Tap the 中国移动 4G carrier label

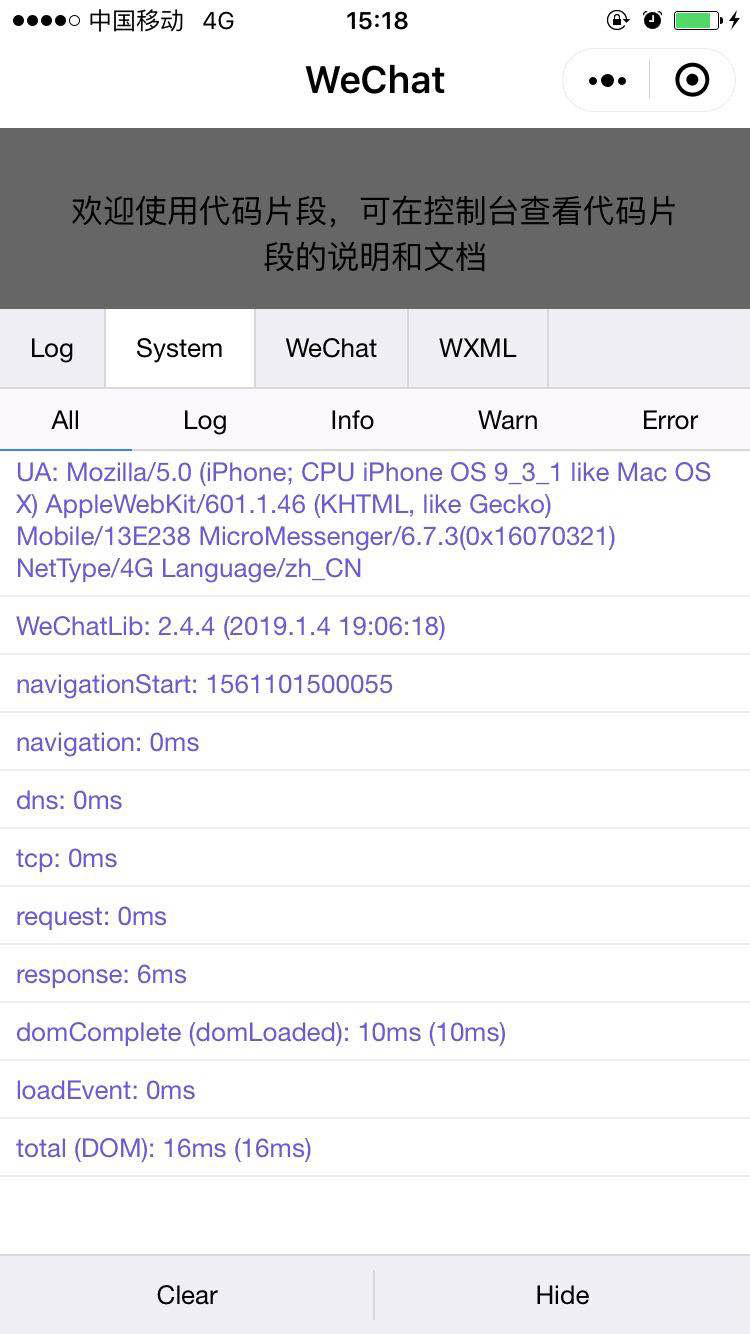point(161,20)
